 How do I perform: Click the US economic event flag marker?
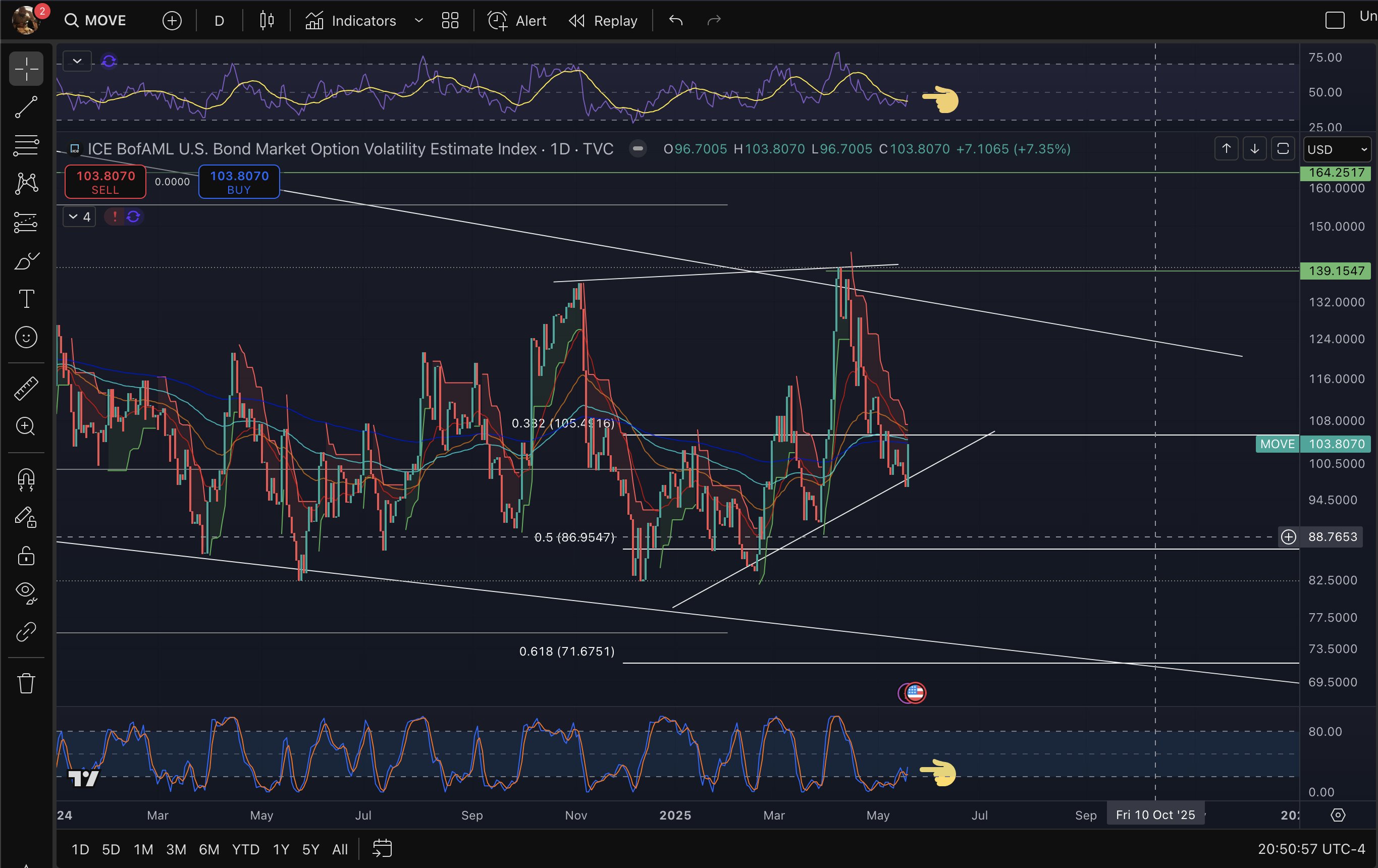915,693
